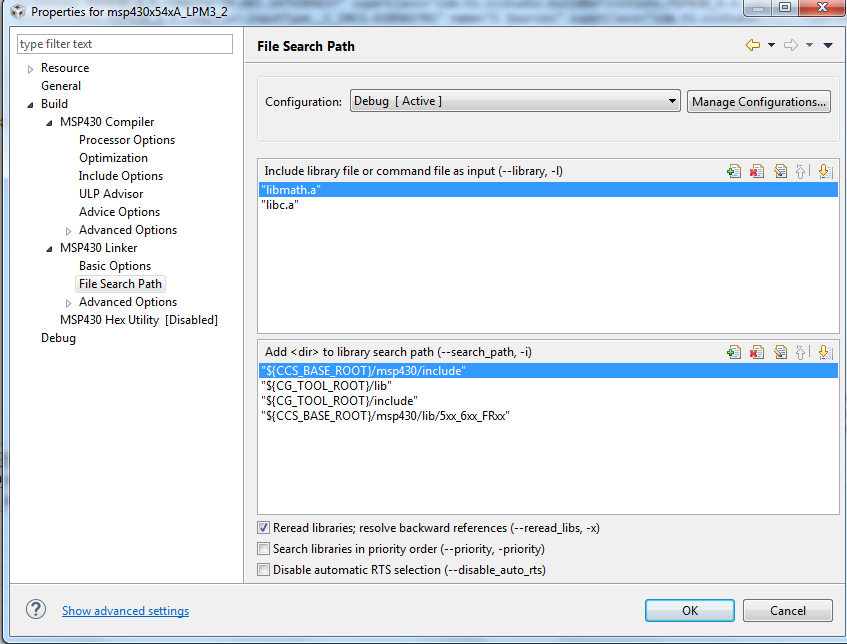Open Show advanced settings link
This screenshot has width=847, height=644.
click(125, 611)
